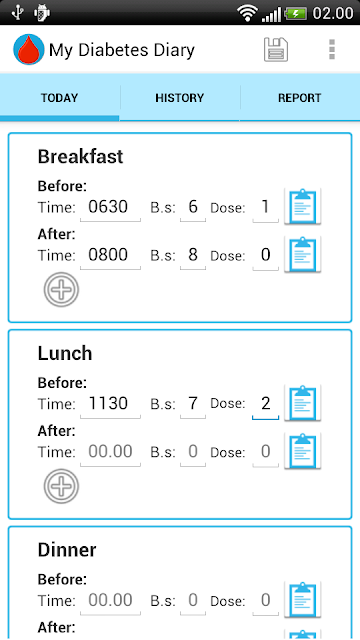Edit Lunch Before time field 1130
This screenshot has width=360, height=640.
[110, 404]
